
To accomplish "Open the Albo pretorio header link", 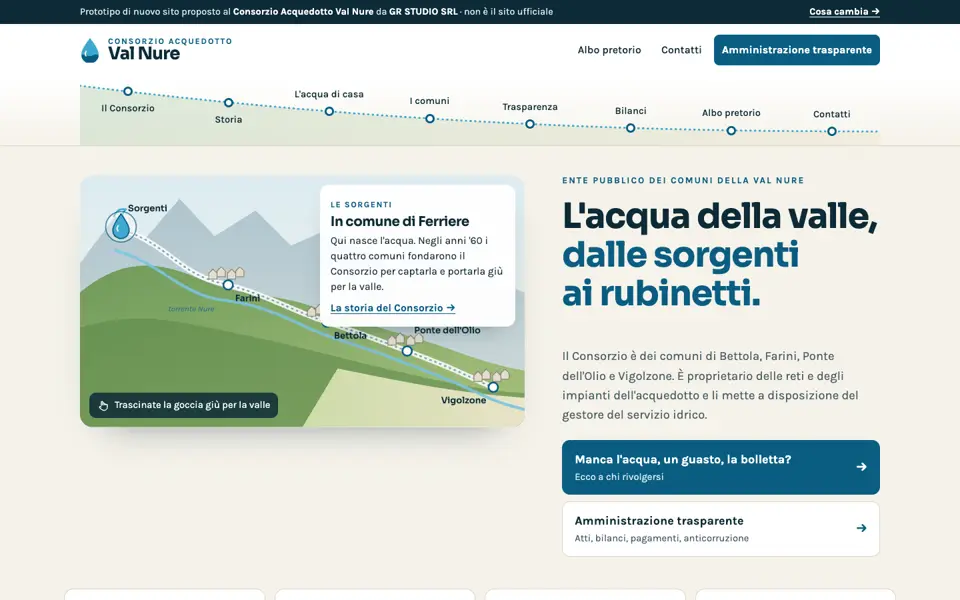I will pyautogui.click(x=609, y=50).
